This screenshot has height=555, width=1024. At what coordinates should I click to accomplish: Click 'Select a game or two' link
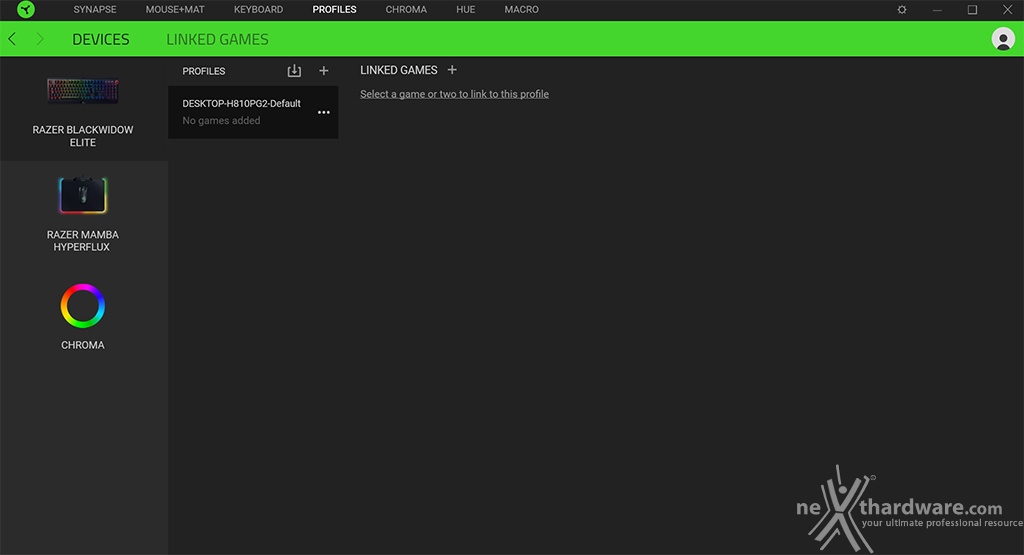(x=455, y=94)
